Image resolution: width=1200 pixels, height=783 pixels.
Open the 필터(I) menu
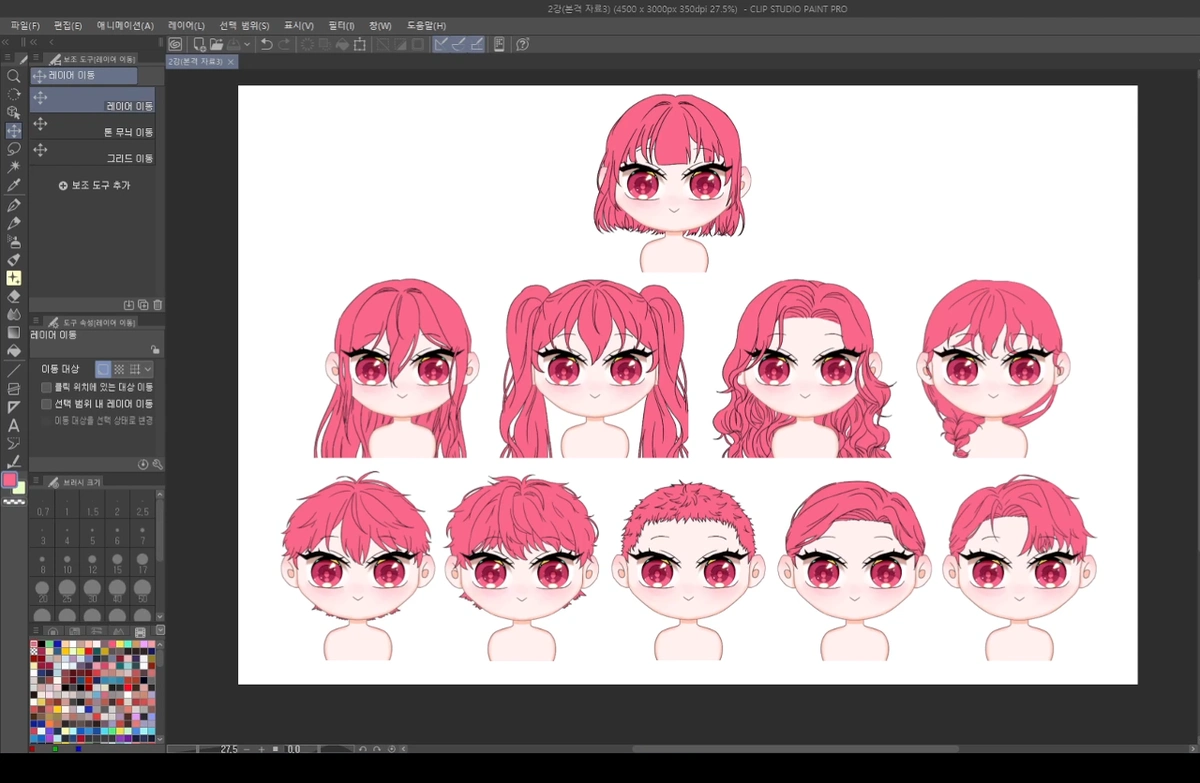coord(341,25)
